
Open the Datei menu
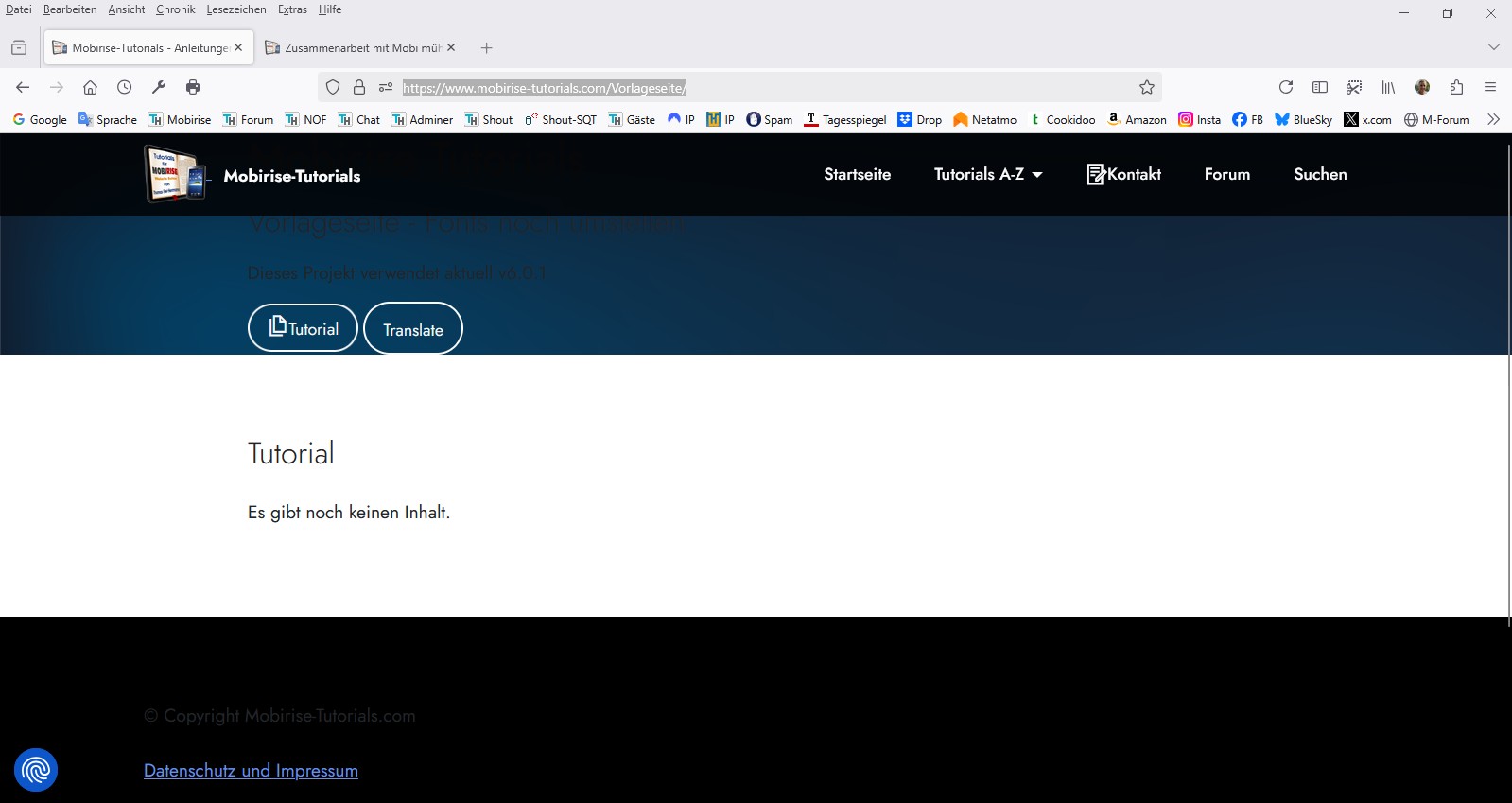point(19,9)
